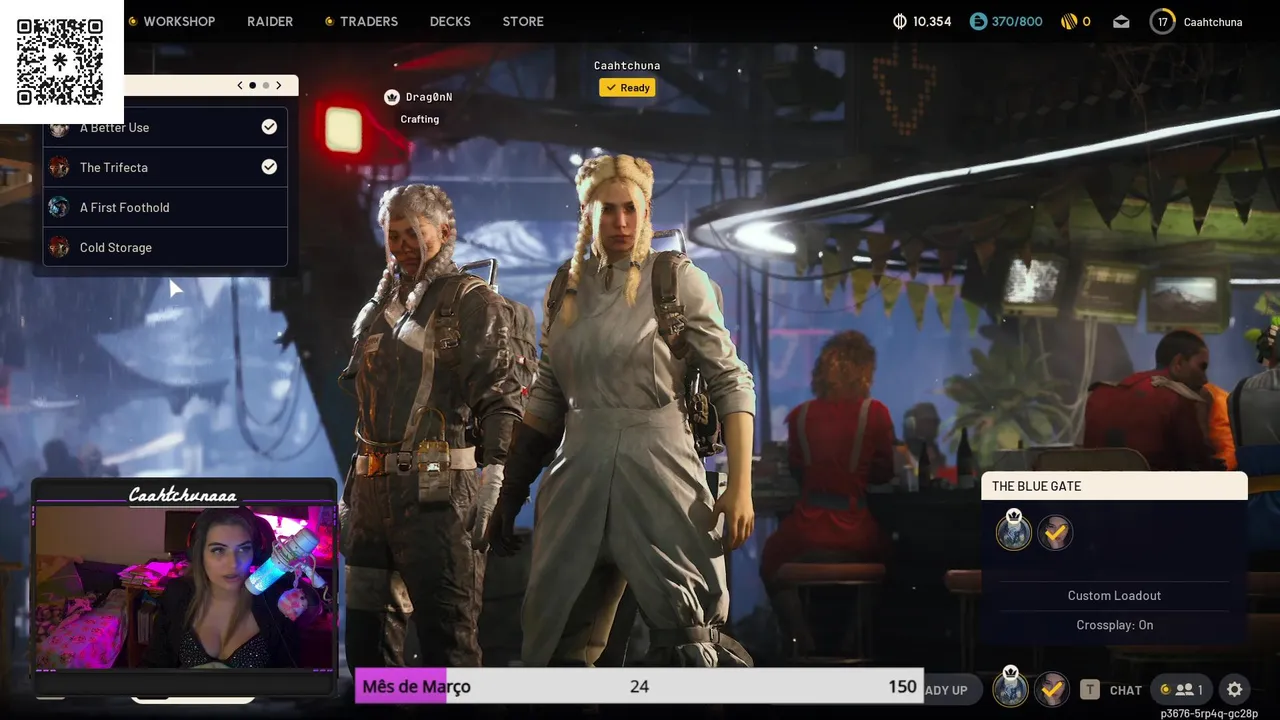Screen dimensions: 1280x720
Task: Click the Workshop notification dot icon
Action: point(133,21)
